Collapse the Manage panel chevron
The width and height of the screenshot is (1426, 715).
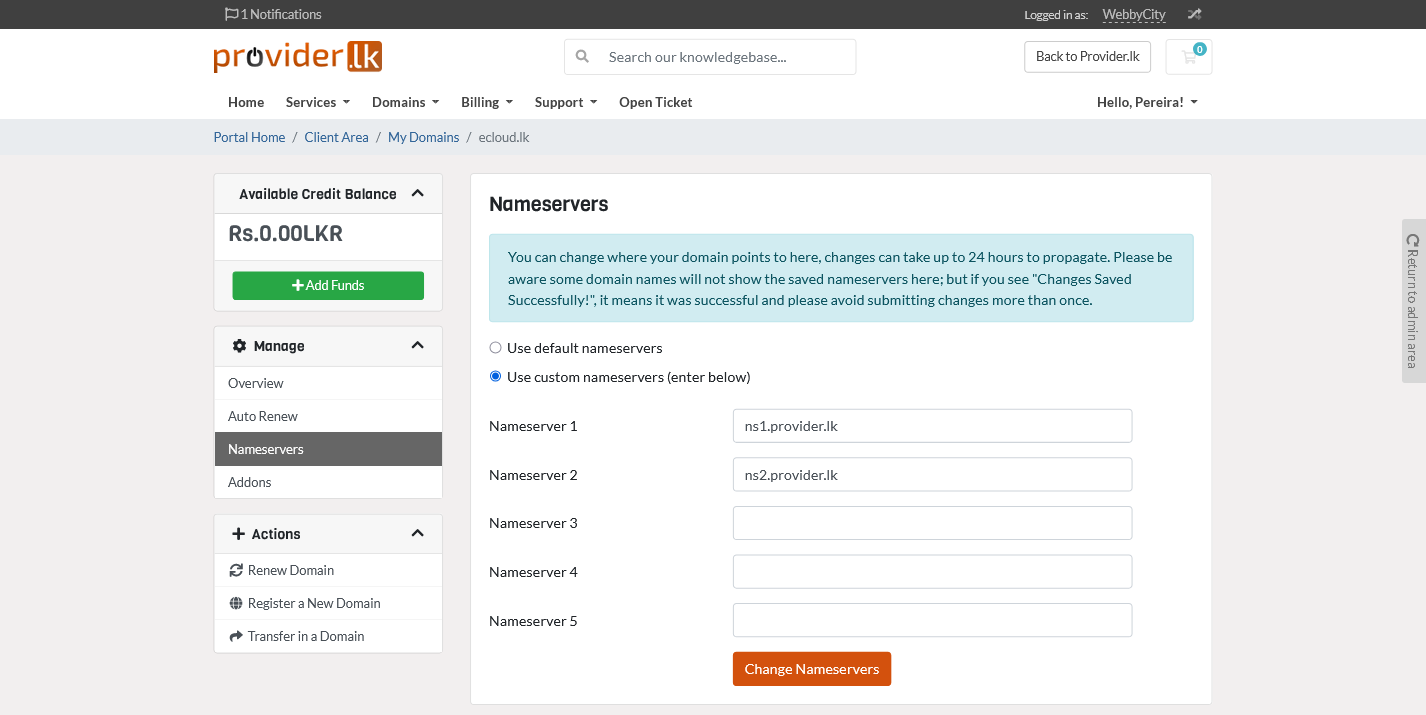click(418, 346)
